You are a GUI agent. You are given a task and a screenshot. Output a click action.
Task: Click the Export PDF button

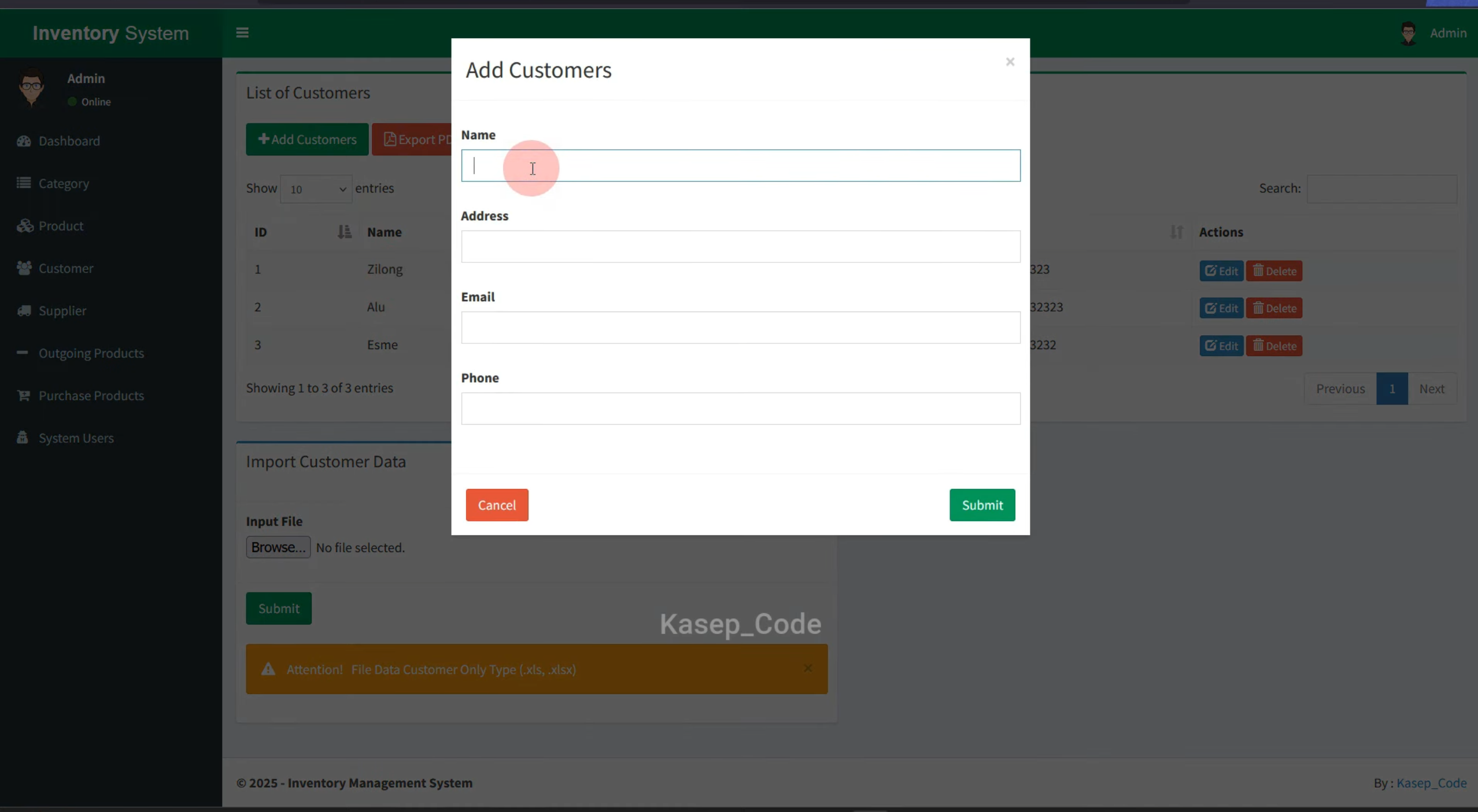click(412, 139)
